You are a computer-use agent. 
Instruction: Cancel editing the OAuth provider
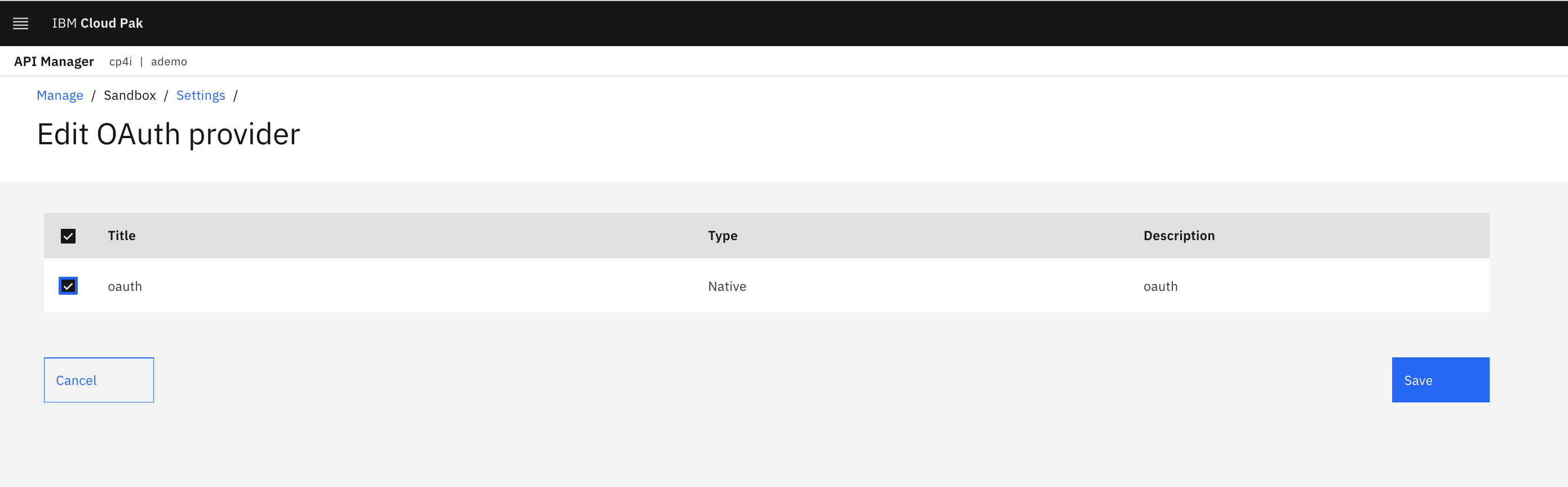point(98,380)
